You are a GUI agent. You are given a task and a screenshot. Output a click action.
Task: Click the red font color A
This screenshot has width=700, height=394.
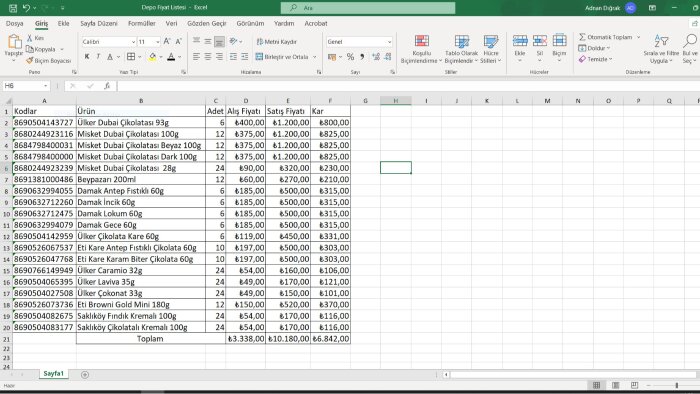point(171,57)
